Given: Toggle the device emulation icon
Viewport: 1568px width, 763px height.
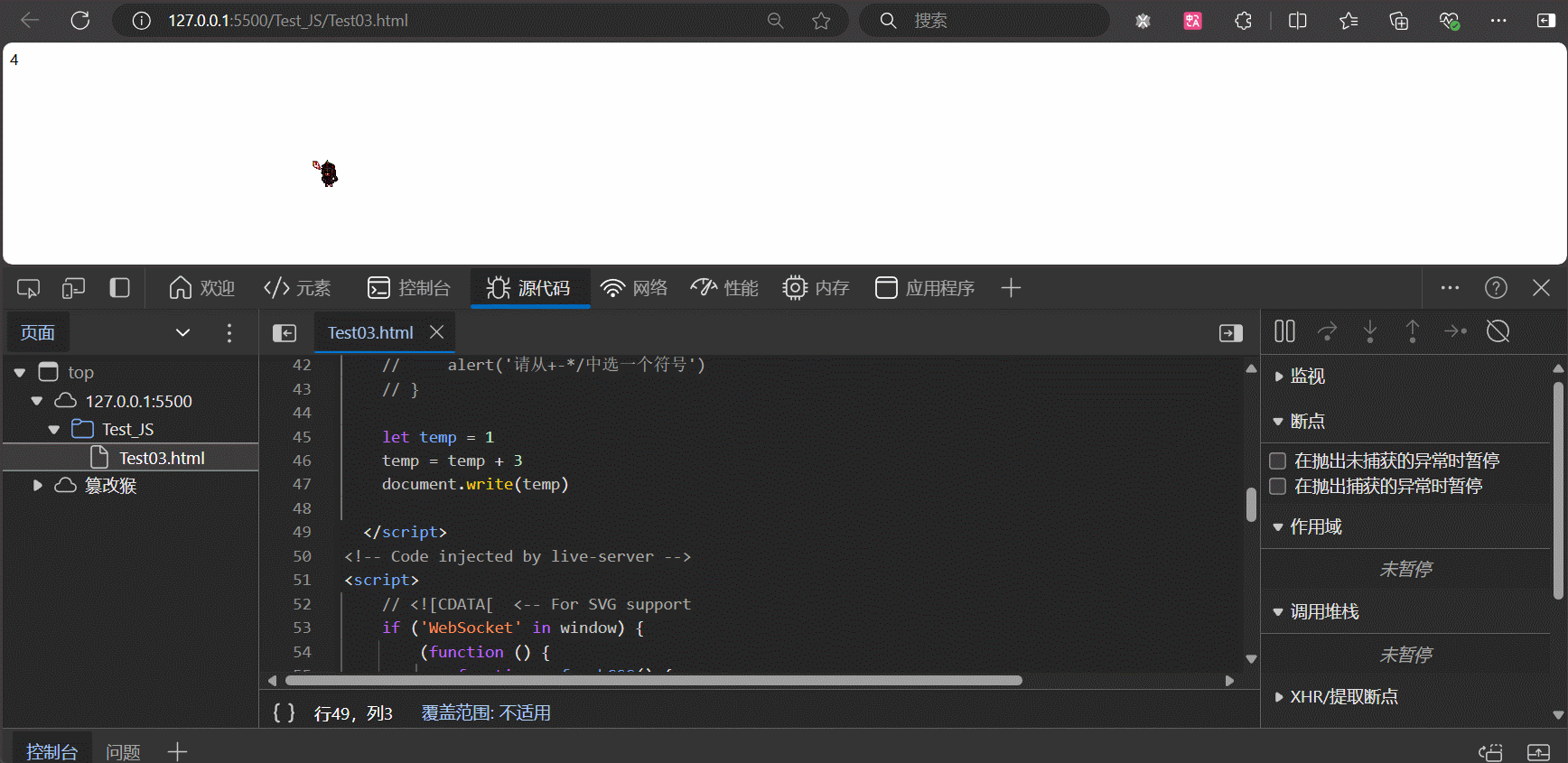Looking at the screenshot, I should pos(73,288).
